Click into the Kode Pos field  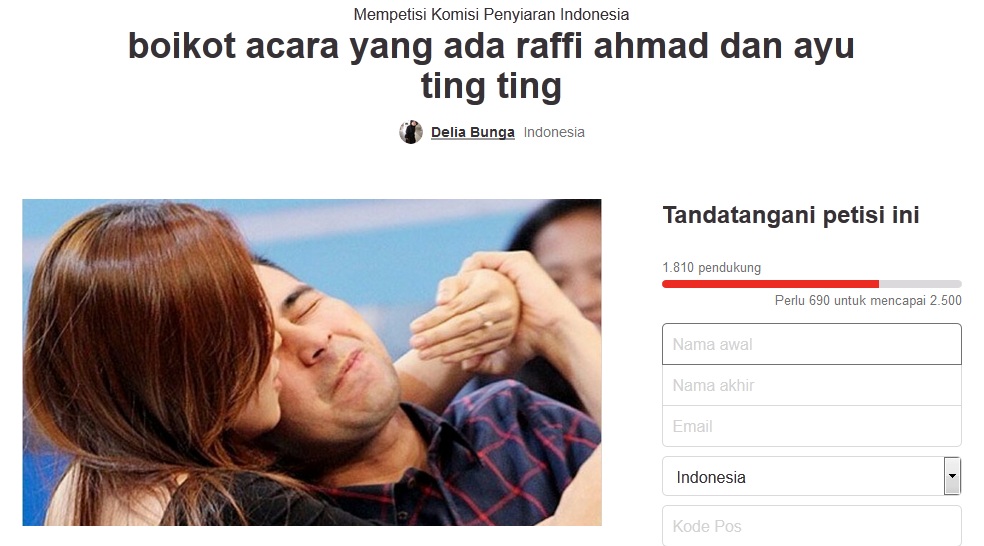[811, 526]
